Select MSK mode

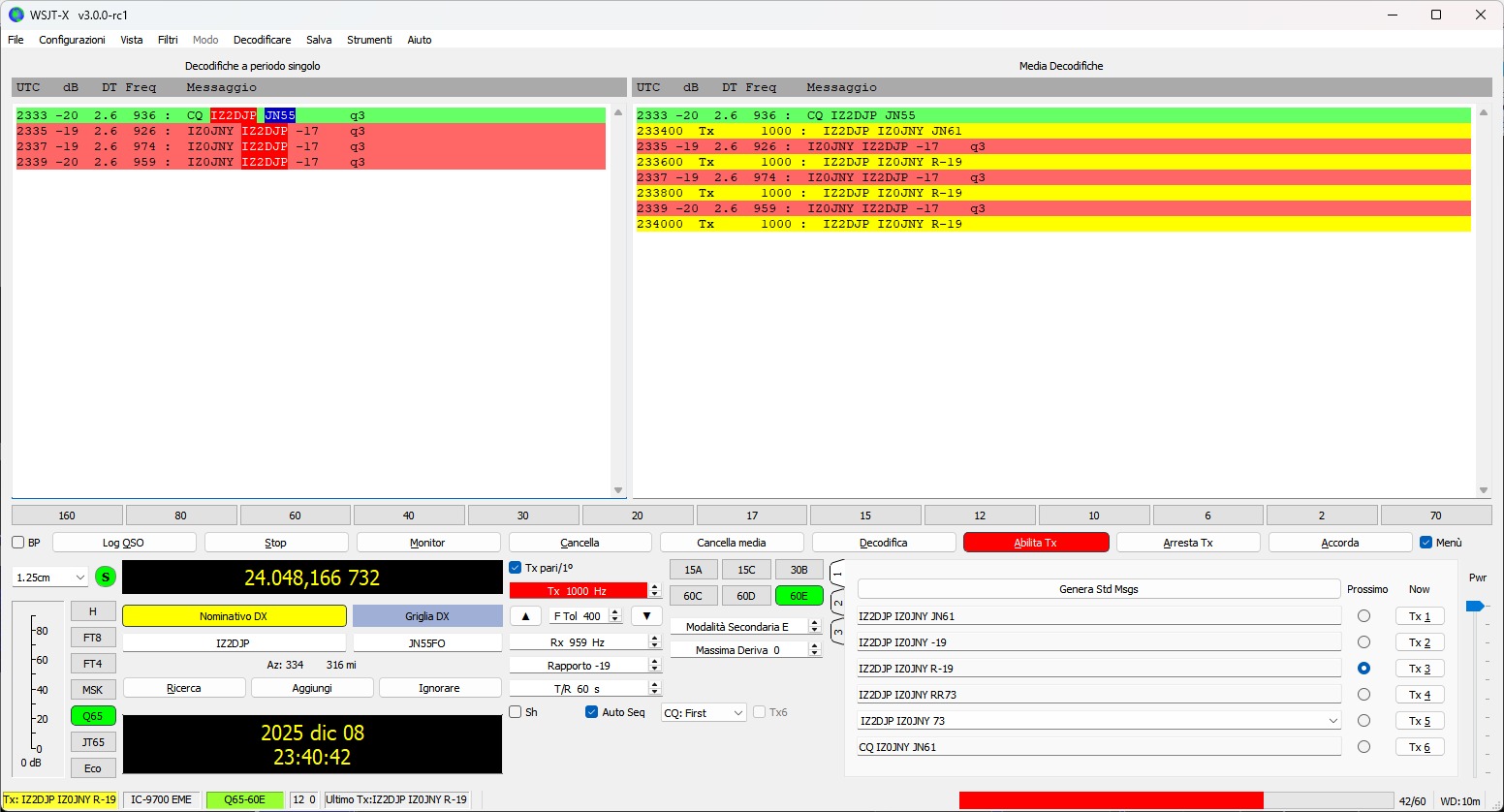[x=92, y=689]
